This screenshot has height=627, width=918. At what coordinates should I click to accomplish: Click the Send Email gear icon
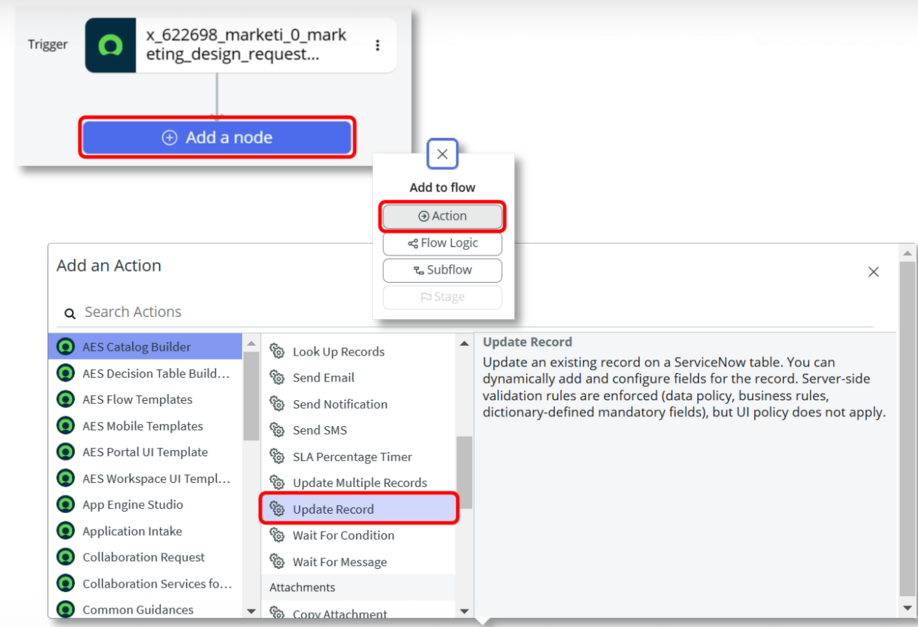[277, 378]
